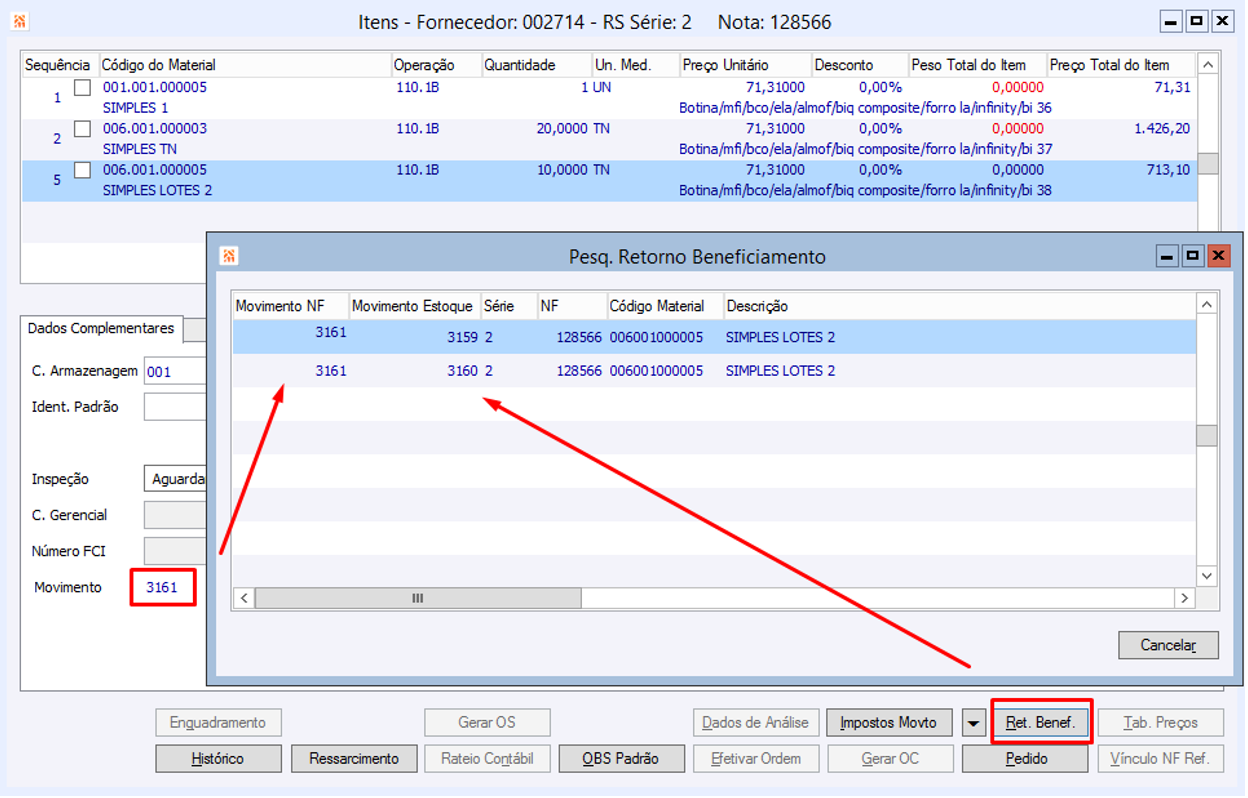The height and width of the screenshot is (798, 1248).
Task: Tick the checkbox for sequence 5 item
Action: click(83, 169)
